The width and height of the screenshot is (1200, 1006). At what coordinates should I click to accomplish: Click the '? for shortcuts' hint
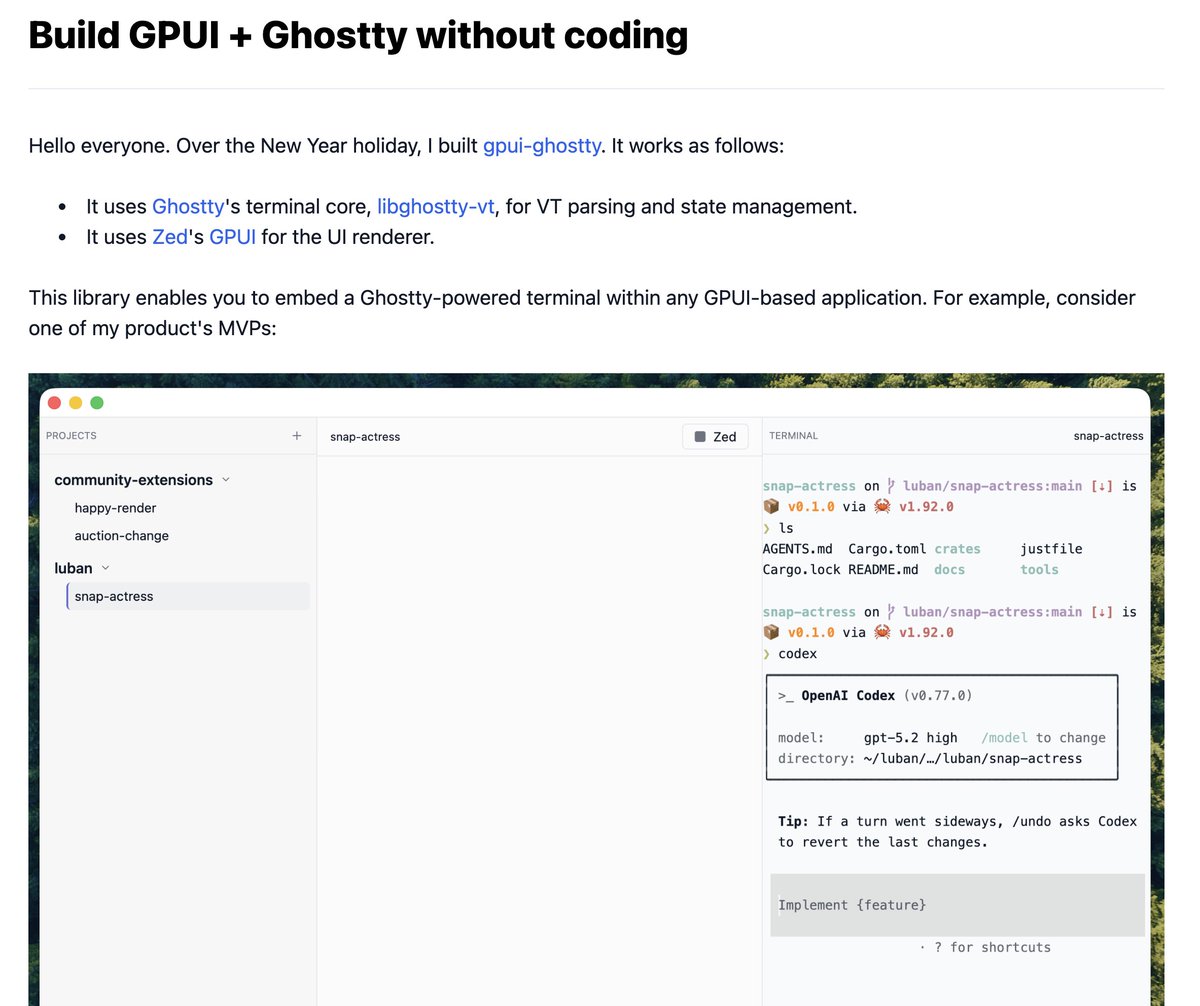point(992,947)
